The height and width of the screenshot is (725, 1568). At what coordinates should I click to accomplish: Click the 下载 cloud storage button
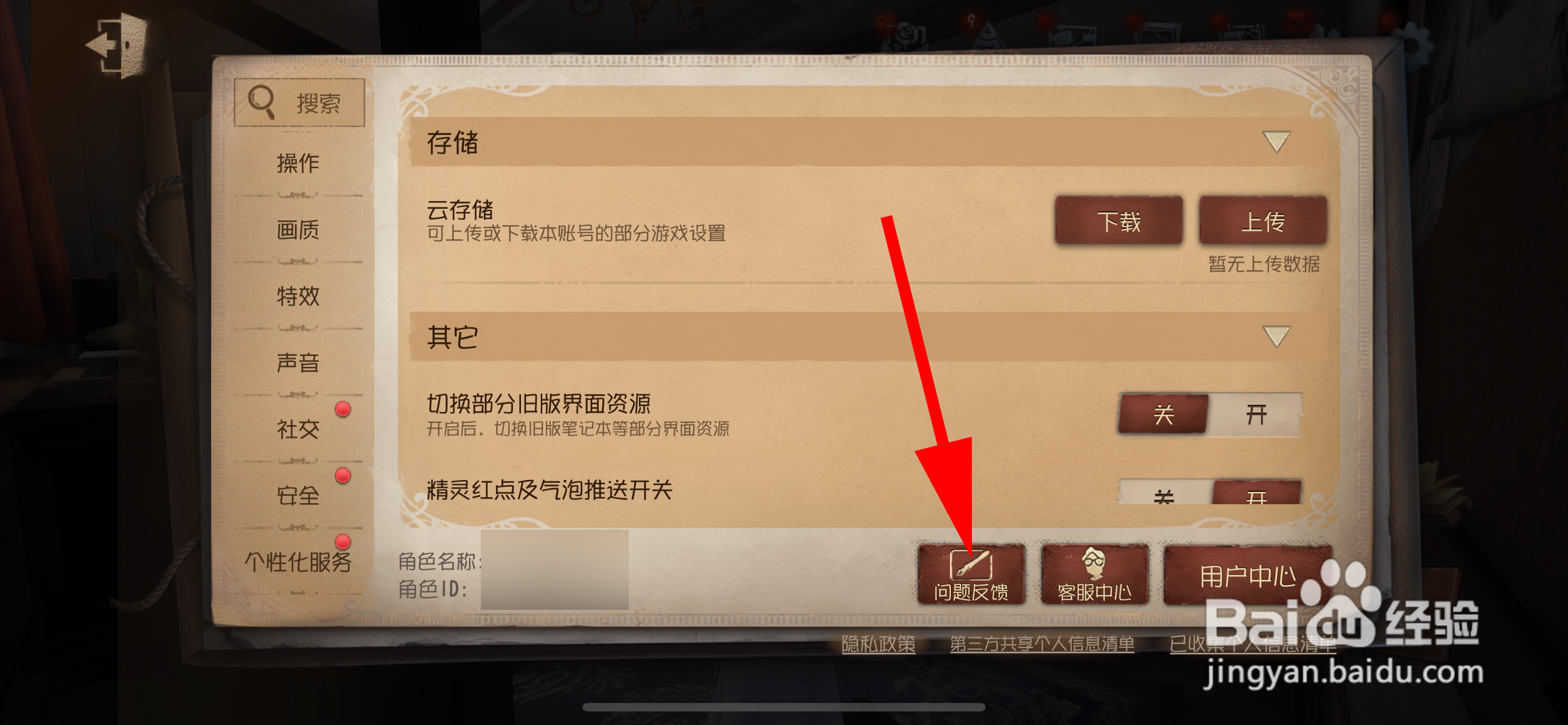click(1119, 221)
